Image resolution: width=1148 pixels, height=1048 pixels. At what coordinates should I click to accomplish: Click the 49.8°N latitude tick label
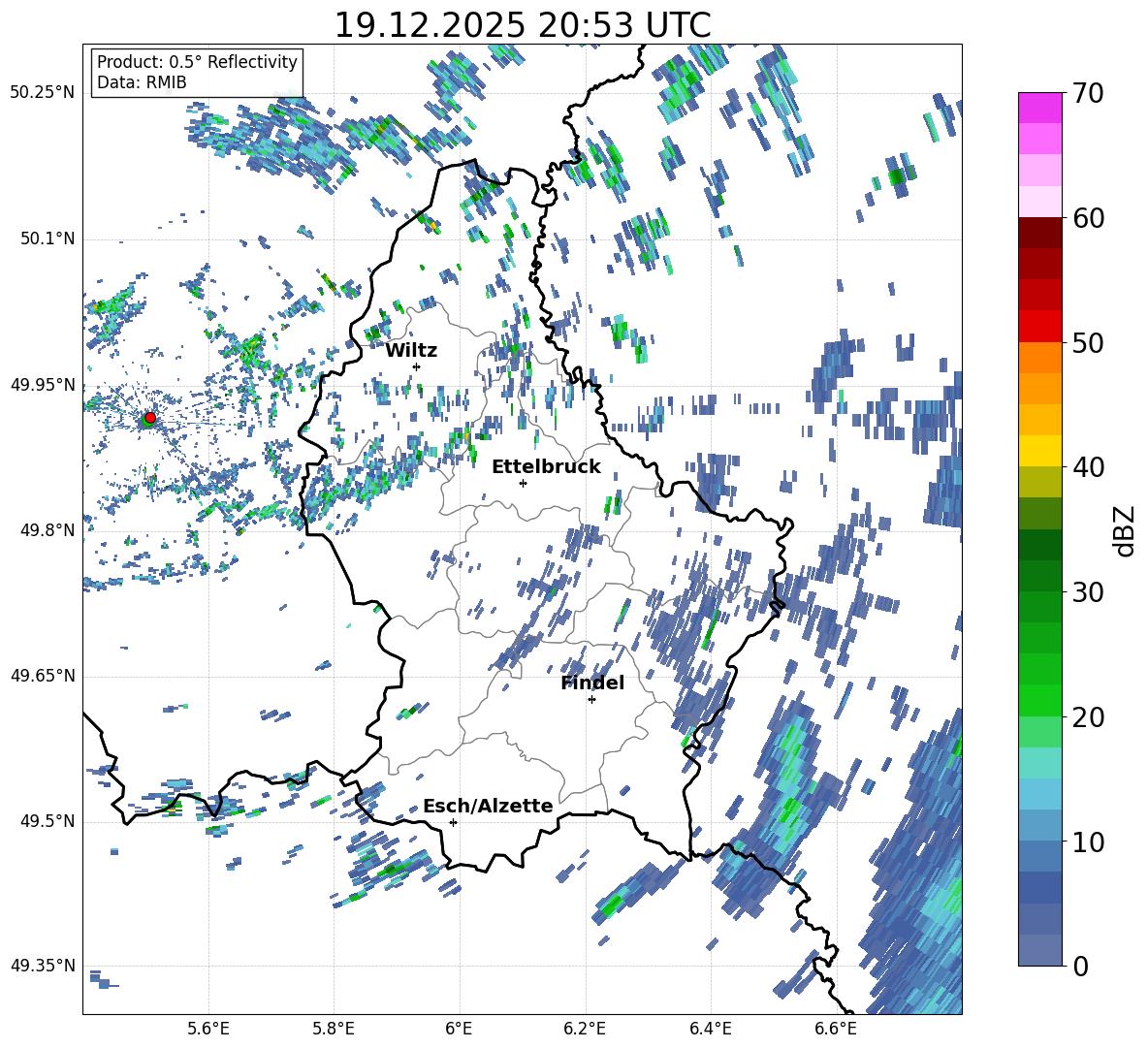click(48, 530)
